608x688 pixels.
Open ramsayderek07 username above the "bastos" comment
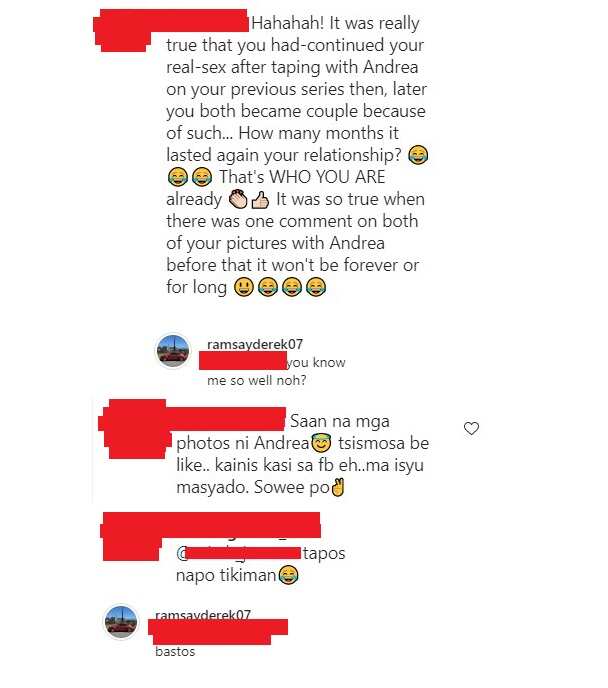(x=203, y=614)
